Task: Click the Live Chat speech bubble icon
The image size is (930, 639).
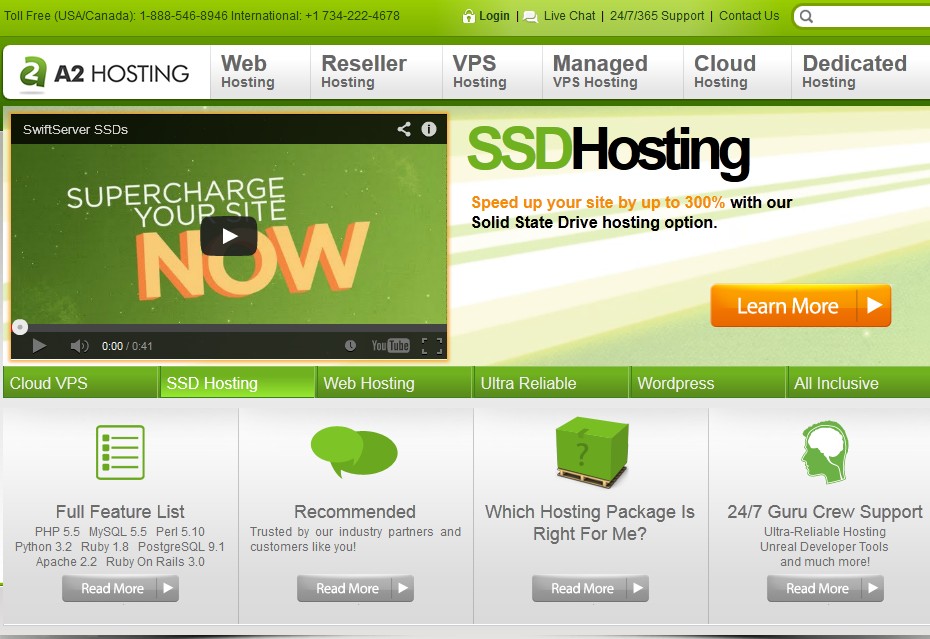Action: (x=530, y=17)
